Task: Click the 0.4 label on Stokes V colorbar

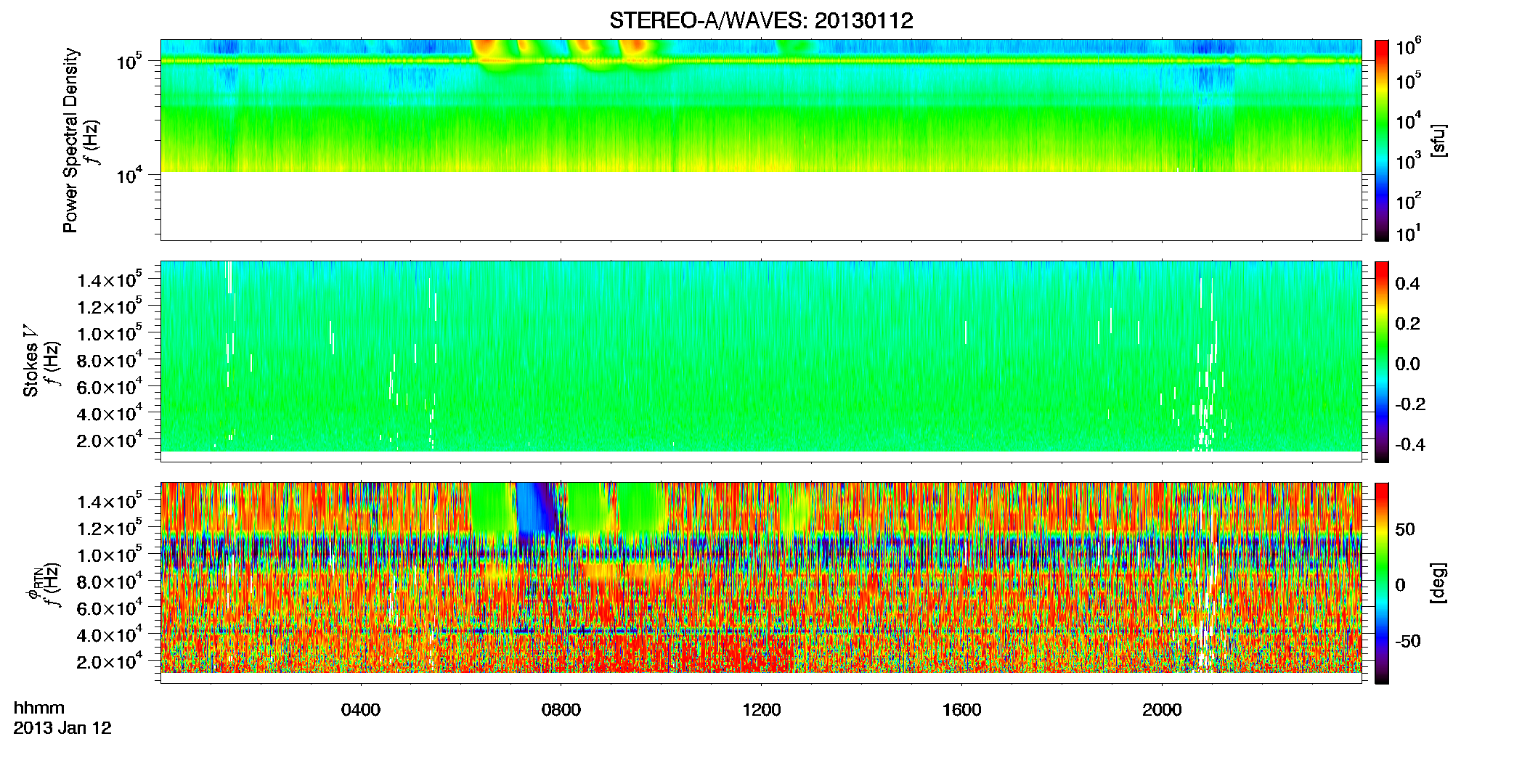Action: [1407, 284]
